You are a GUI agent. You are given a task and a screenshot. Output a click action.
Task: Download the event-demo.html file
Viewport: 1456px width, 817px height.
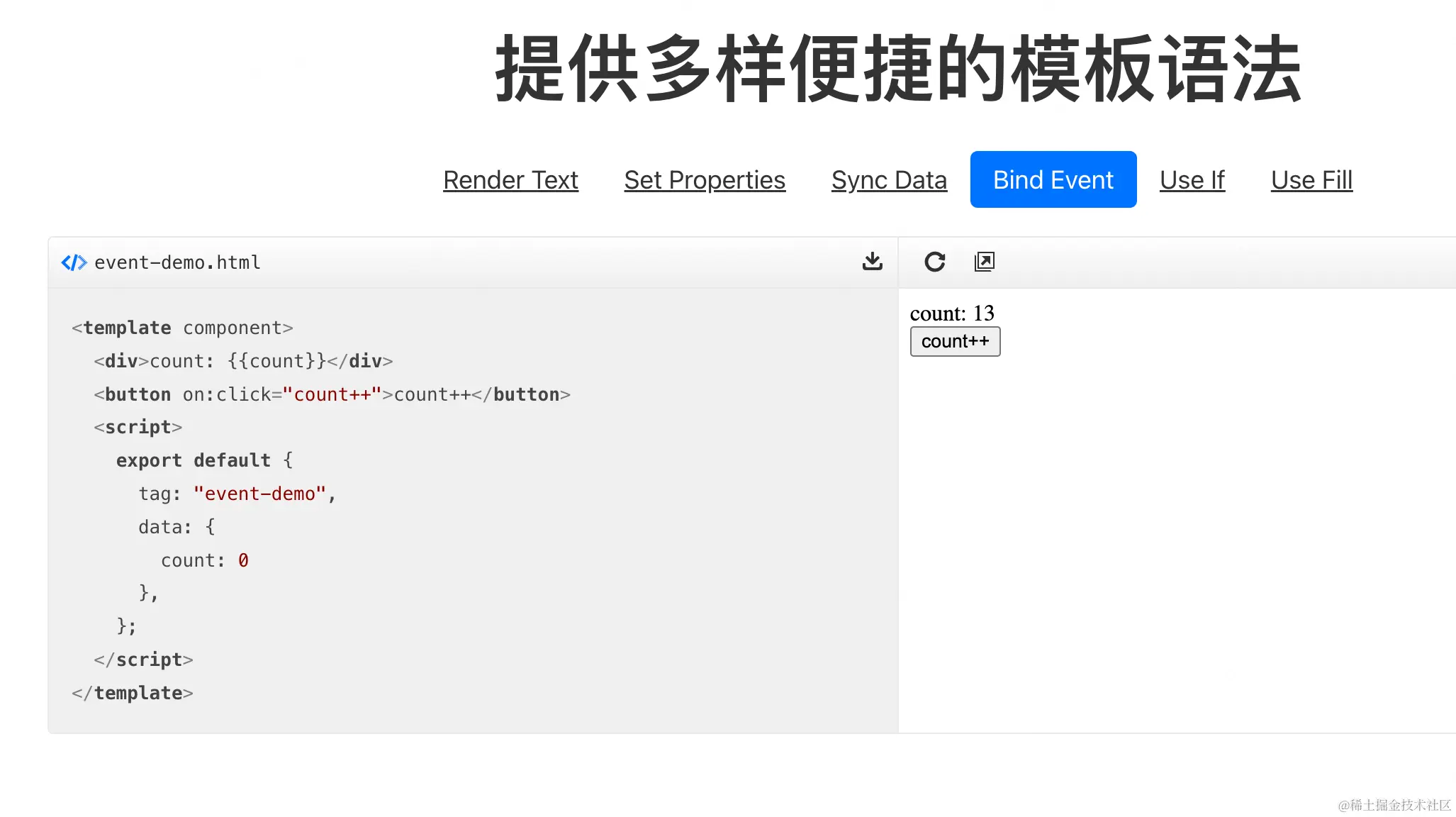(x=873, y=262)
